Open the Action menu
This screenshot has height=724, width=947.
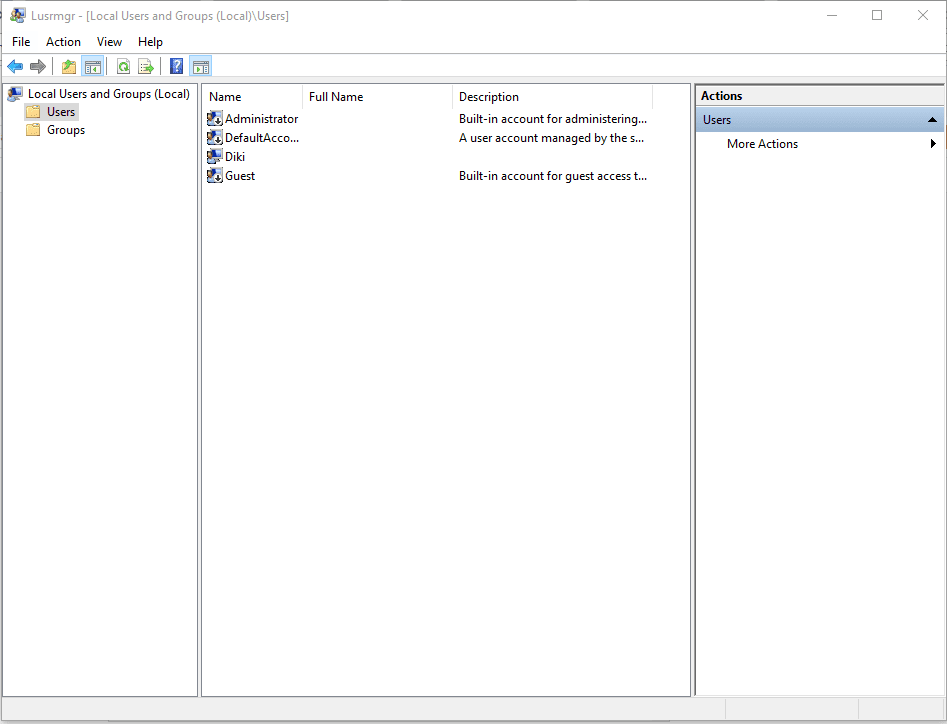click(x=63, y=42)
